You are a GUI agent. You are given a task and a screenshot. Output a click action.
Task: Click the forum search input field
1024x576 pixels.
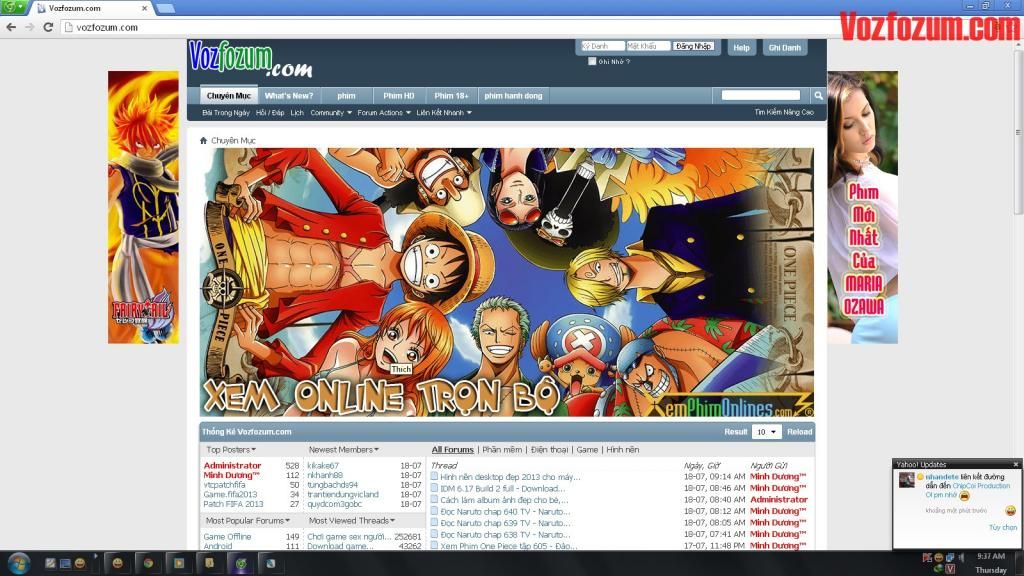pyautogui.click(x=760, y=96)
